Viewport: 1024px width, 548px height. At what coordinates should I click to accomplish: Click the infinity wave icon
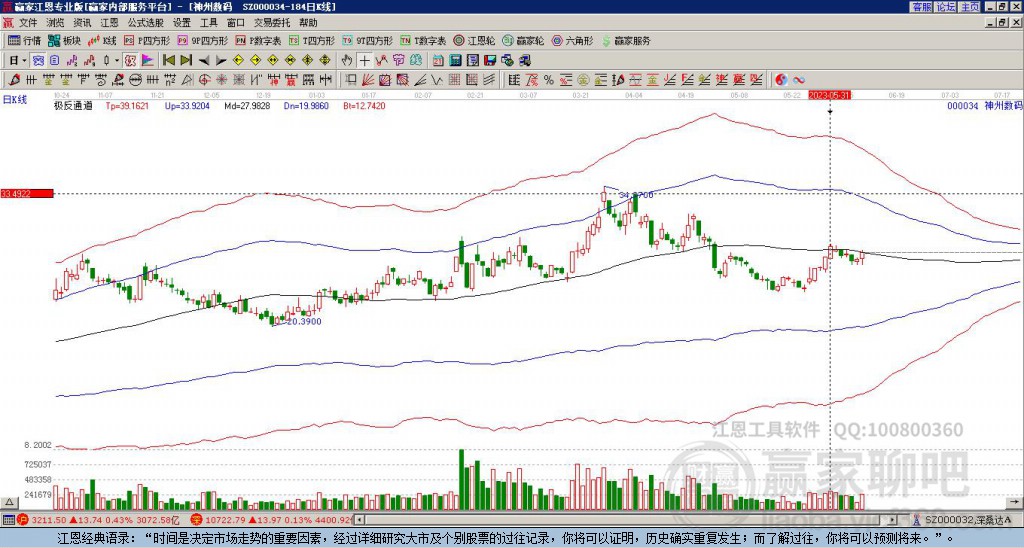click(x=799, y=80)
